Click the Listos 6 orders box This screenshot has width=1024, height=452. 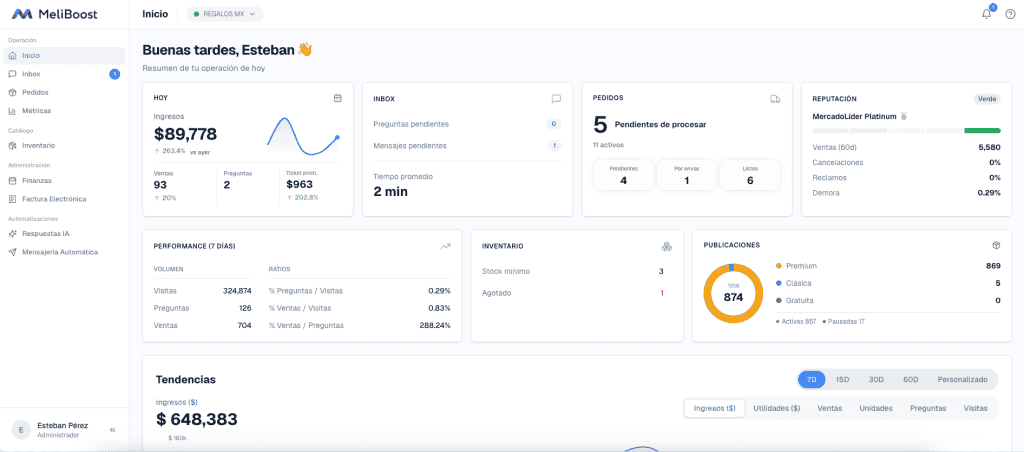pos(750,174)
